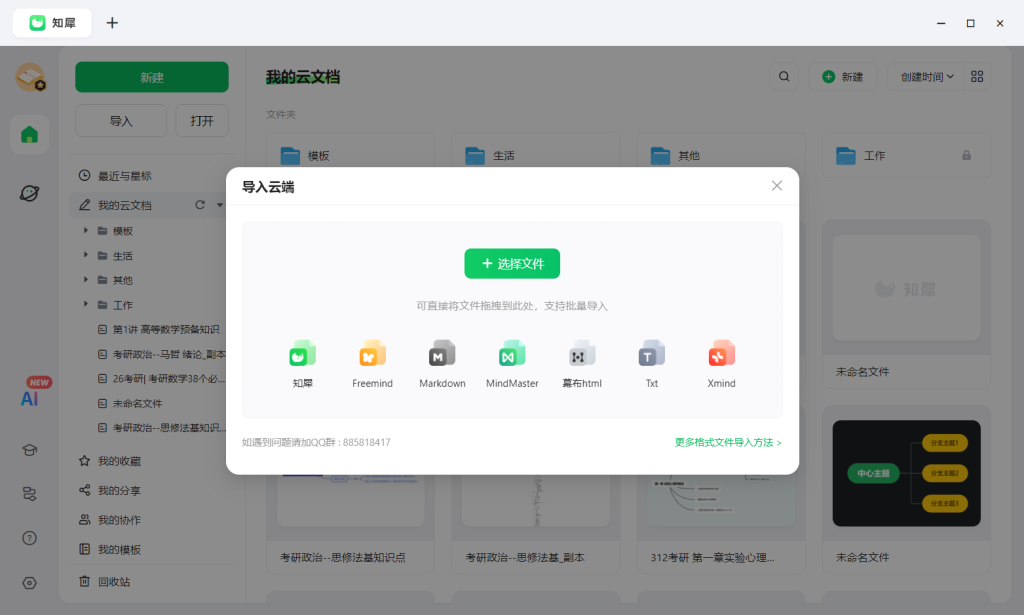
Task: Select the 幕布html import format icon
Action: pos(582,354)
